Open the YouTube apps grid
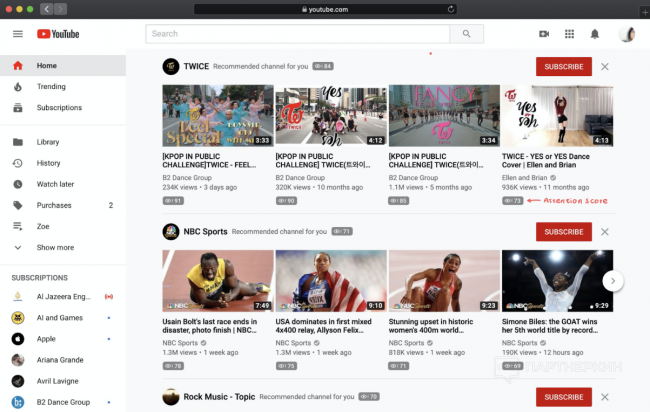Screen dimensions: 650x412 pos(569,34)
